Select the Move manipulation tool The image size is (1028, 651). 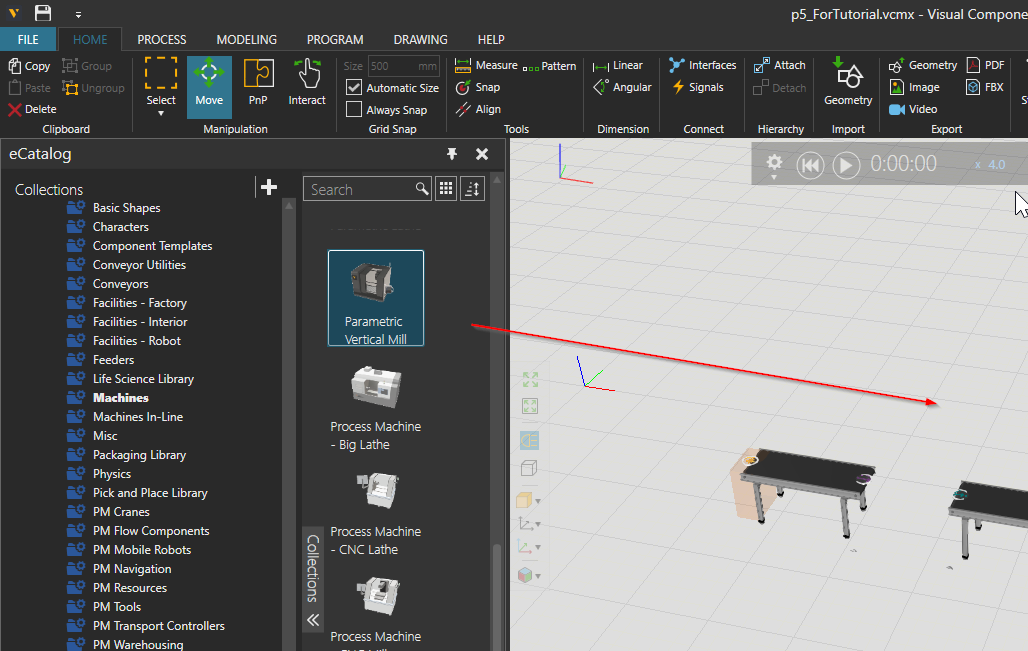point(209,87)
